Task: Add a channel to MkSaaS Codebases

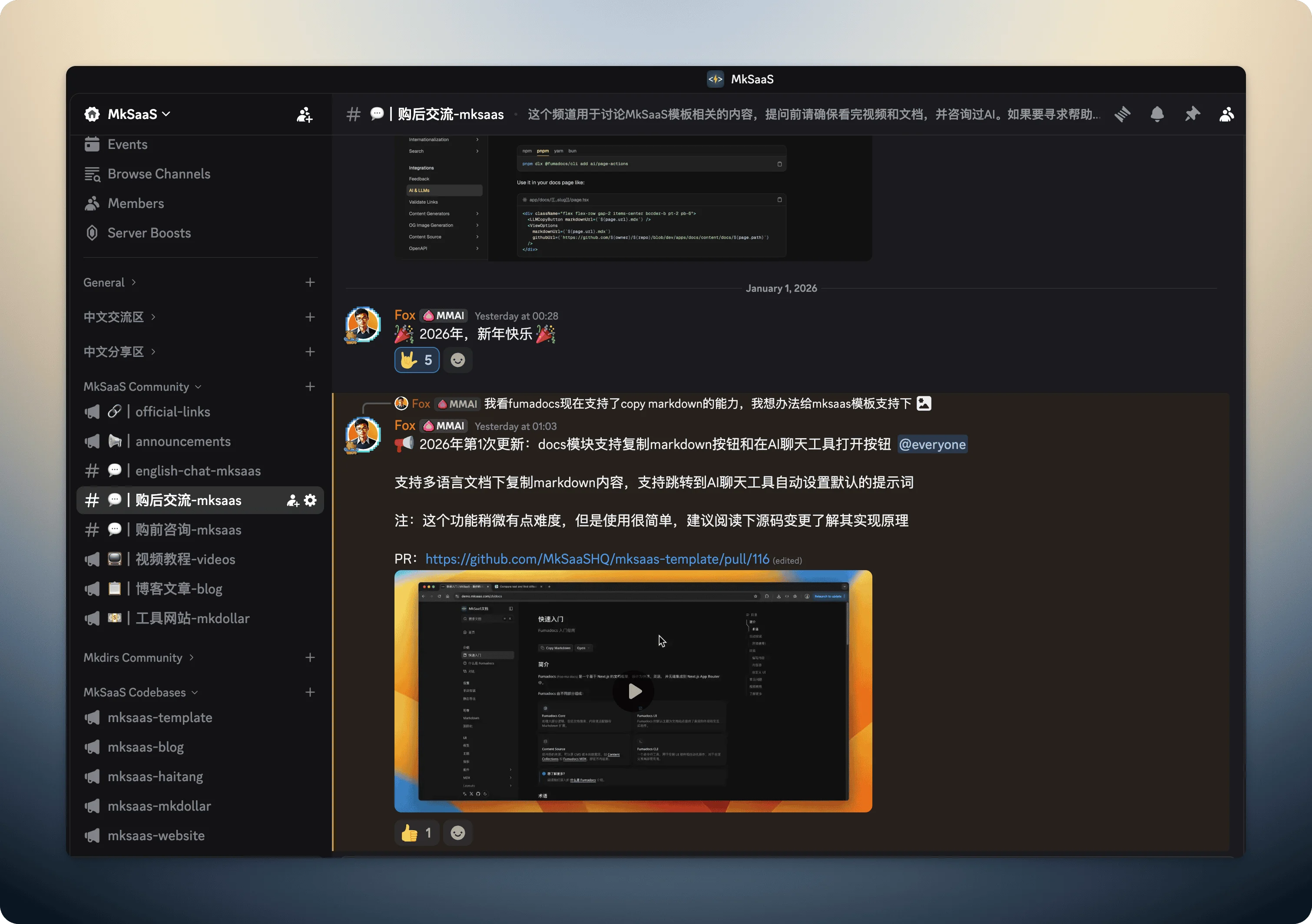Action: click(310, 692)
